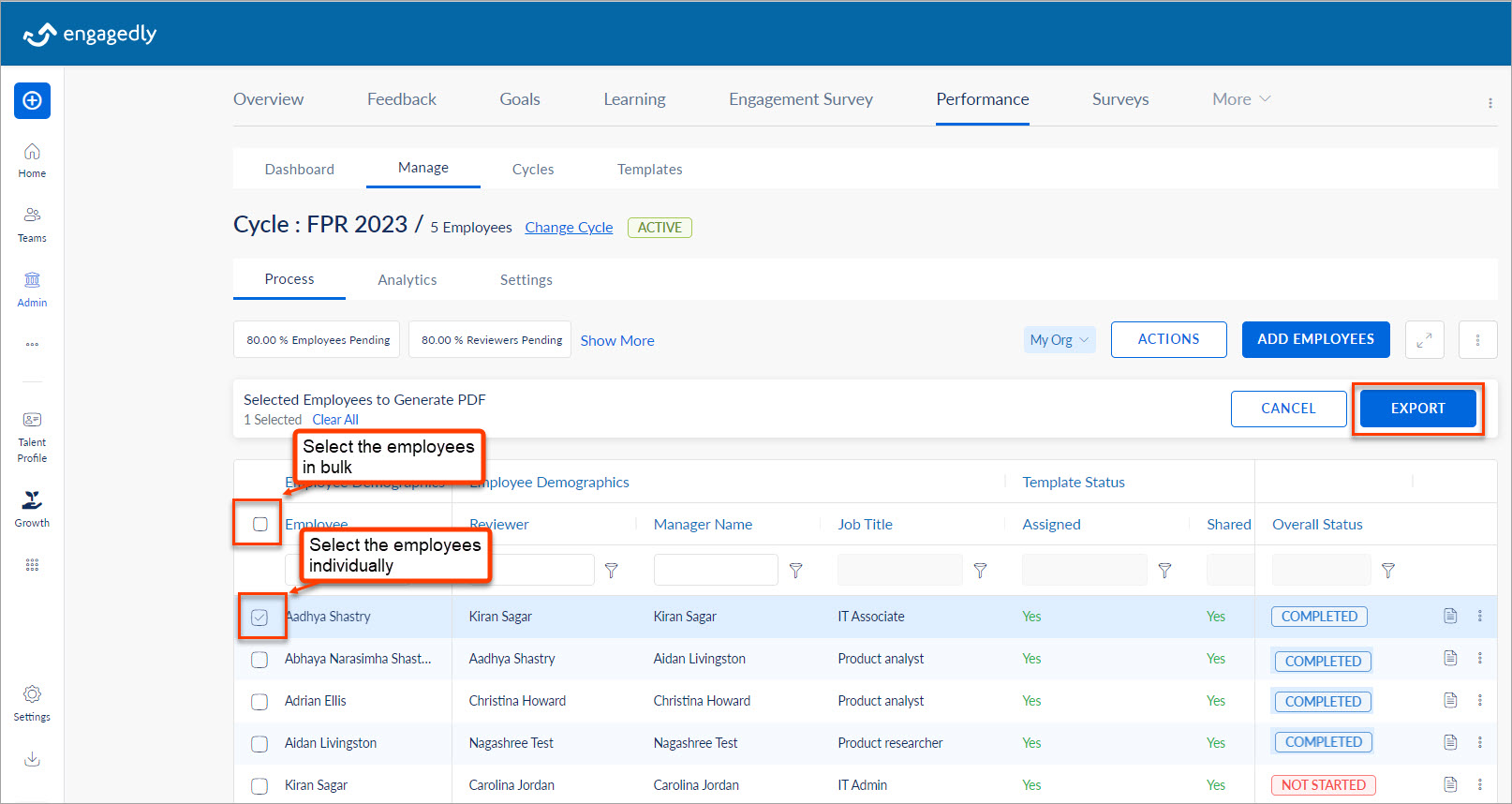Click COMPLETED status for Aadhya Shastry

point(1319,617)
